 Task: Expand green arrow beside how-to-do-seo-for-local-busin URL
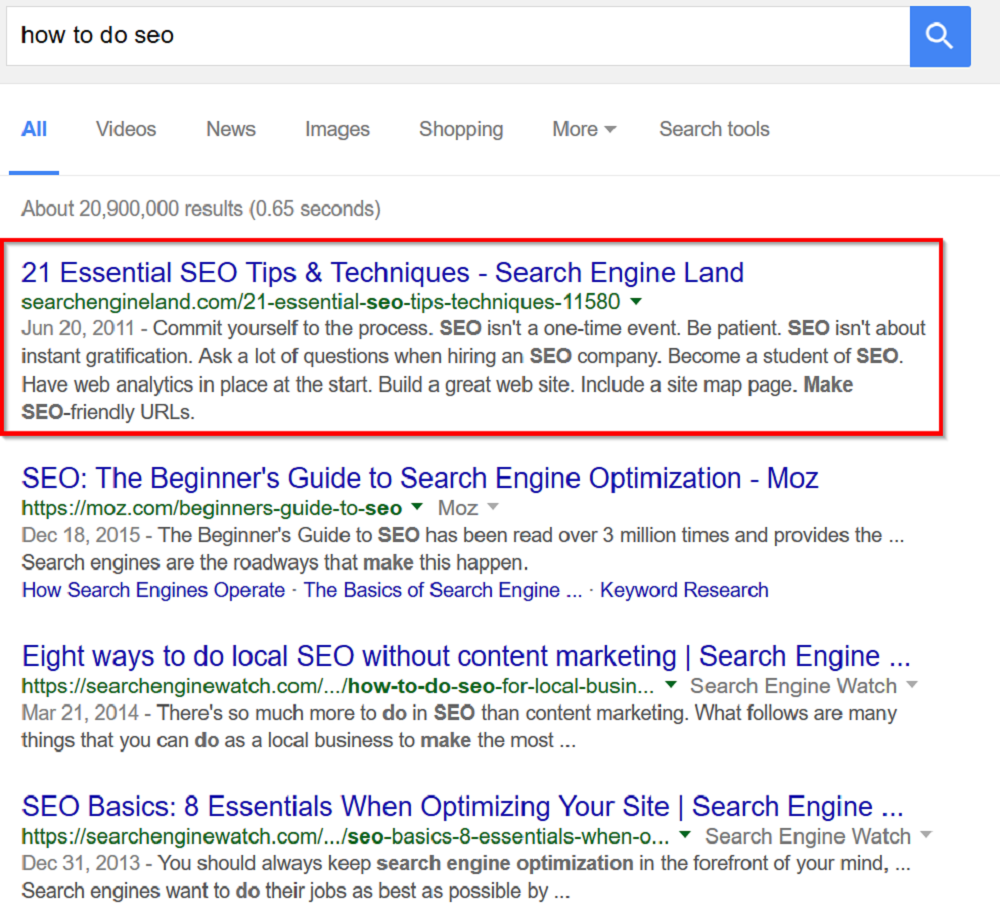click(671, 685)
